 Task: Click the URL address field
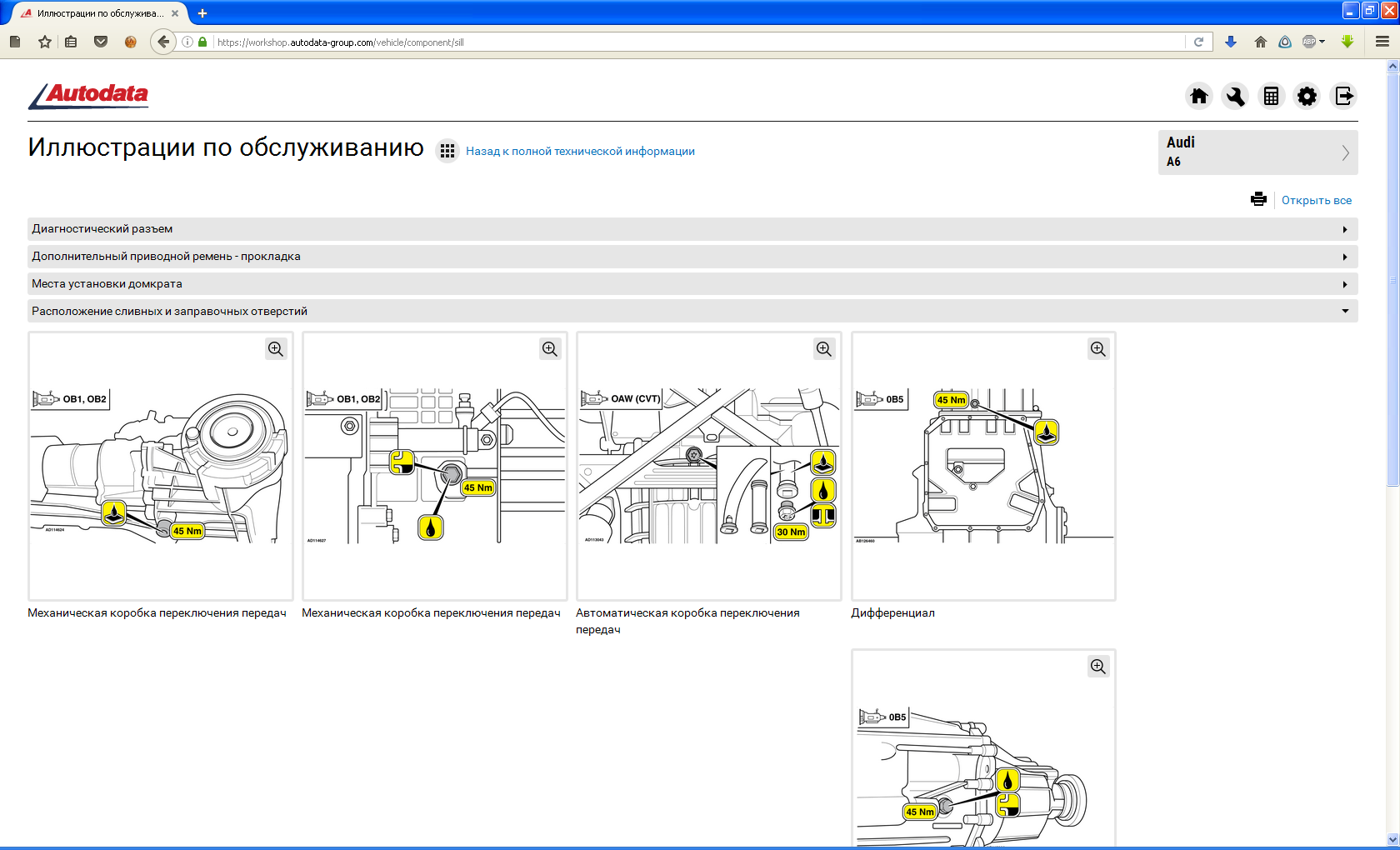(698, 42)
